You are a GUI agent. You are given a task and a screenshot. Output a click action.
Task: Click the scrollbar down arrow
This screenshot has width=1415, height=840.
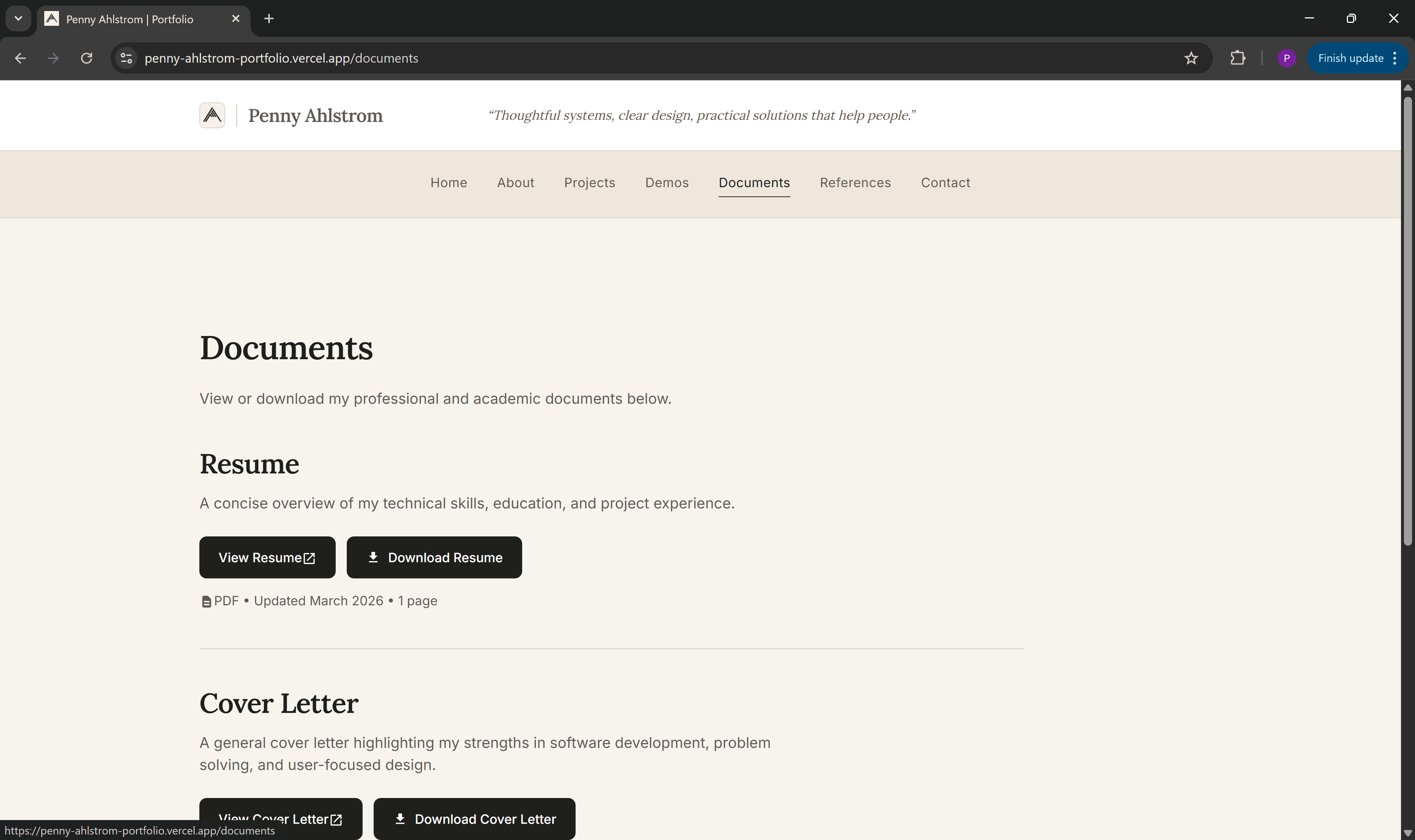(1408, 833)
